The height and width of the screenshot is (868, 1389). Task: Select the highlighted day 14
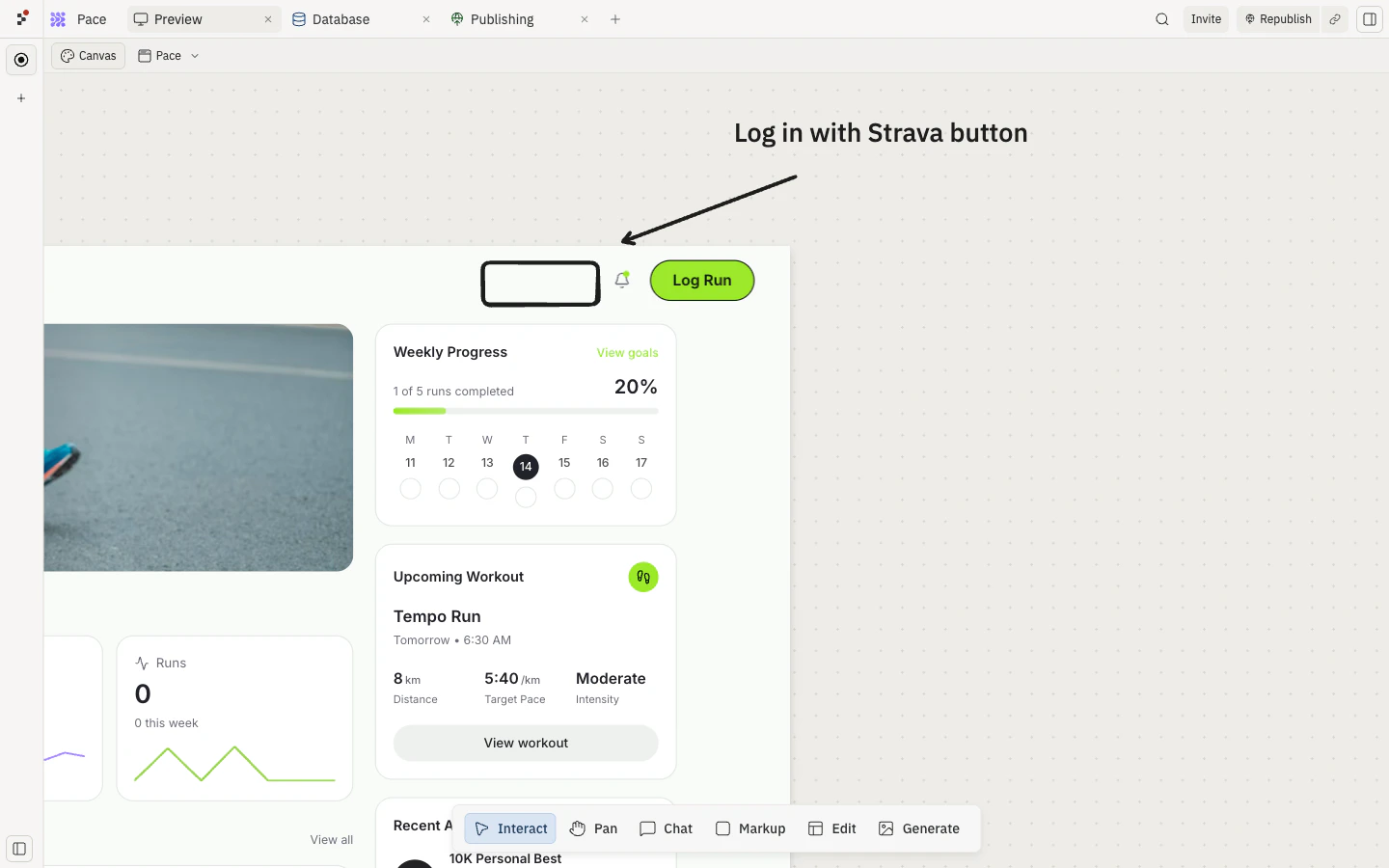coord(526,467)
